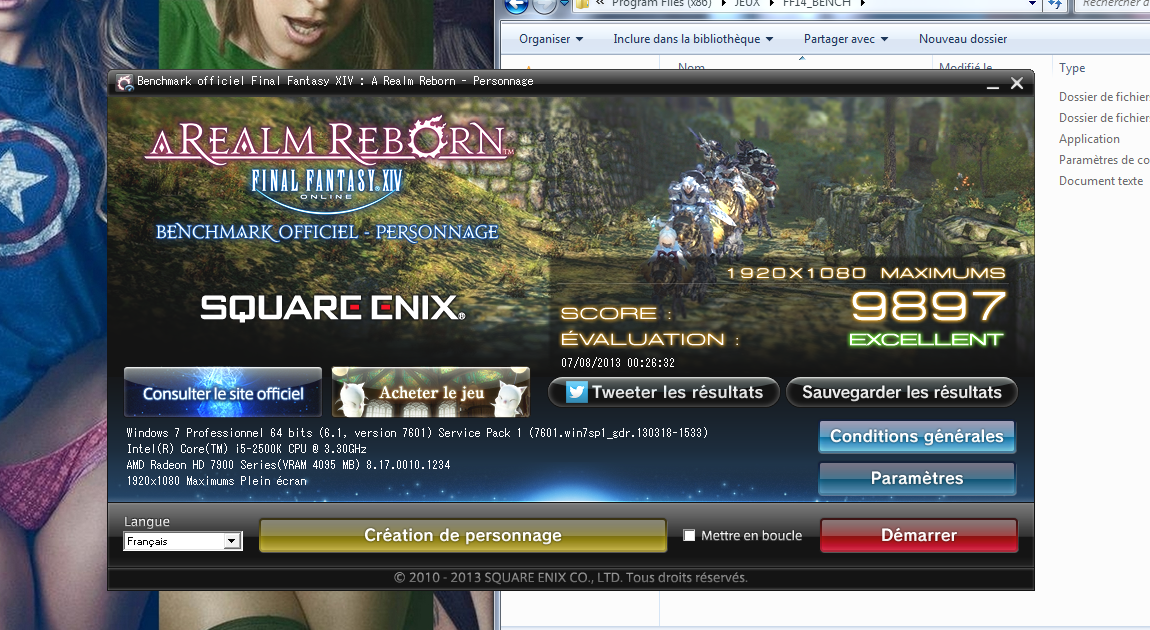The image size is (1150, 630).
Task: Open 'Conditions générales'
Action: tap(917, 436)
